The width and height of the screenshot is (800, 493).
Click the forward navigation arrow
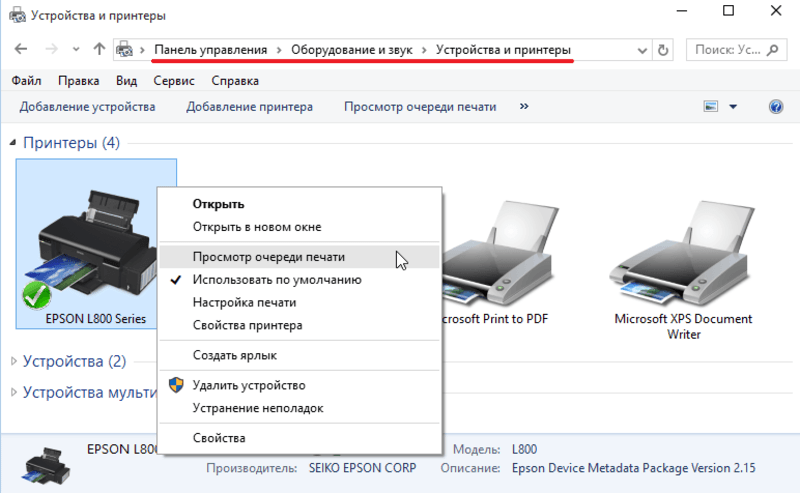51,49
